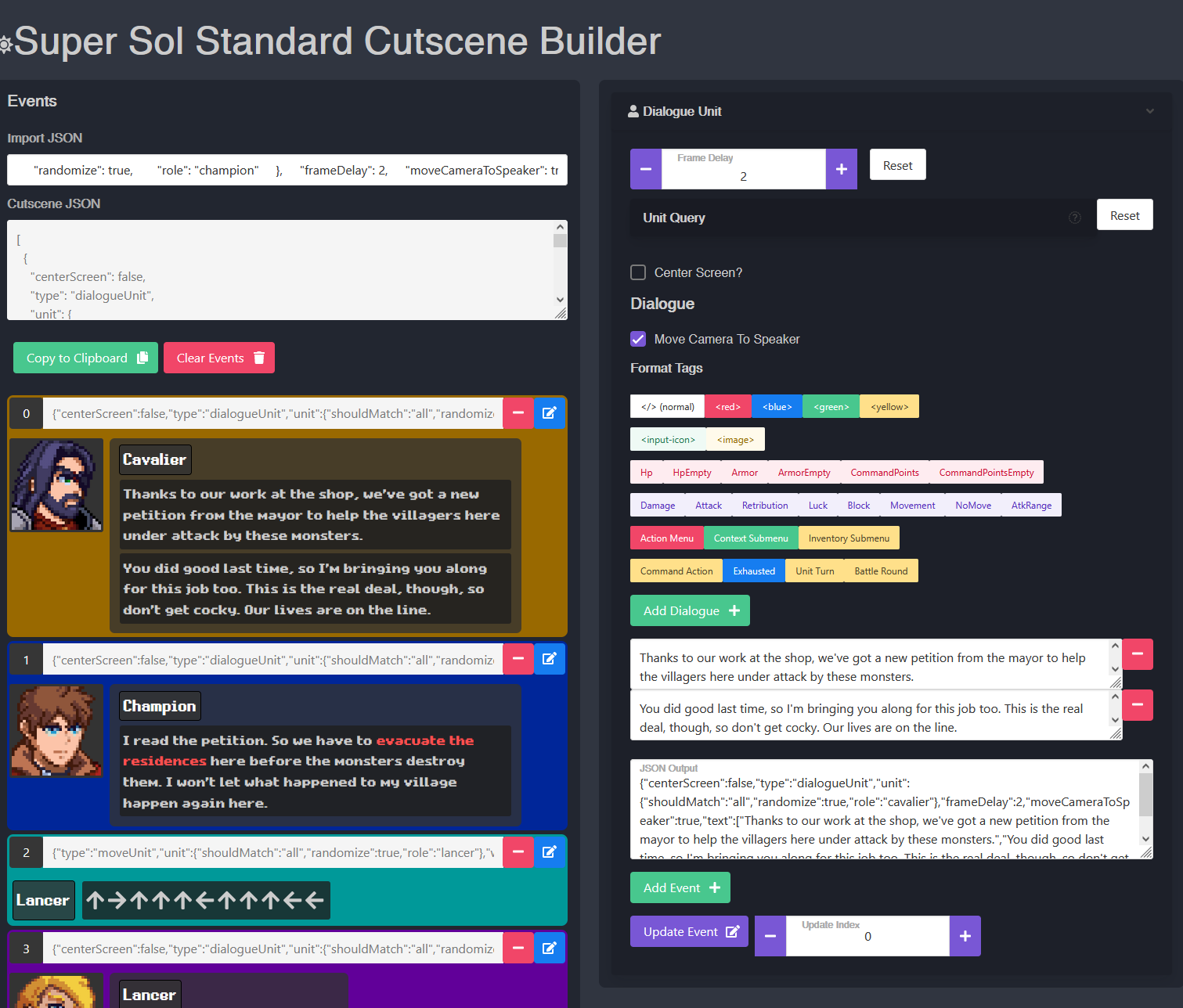This screenshot has width=1183, height=1008.
Task: Click the person icon on the Dialogue Unit header
Action: [x=633, y=110]
